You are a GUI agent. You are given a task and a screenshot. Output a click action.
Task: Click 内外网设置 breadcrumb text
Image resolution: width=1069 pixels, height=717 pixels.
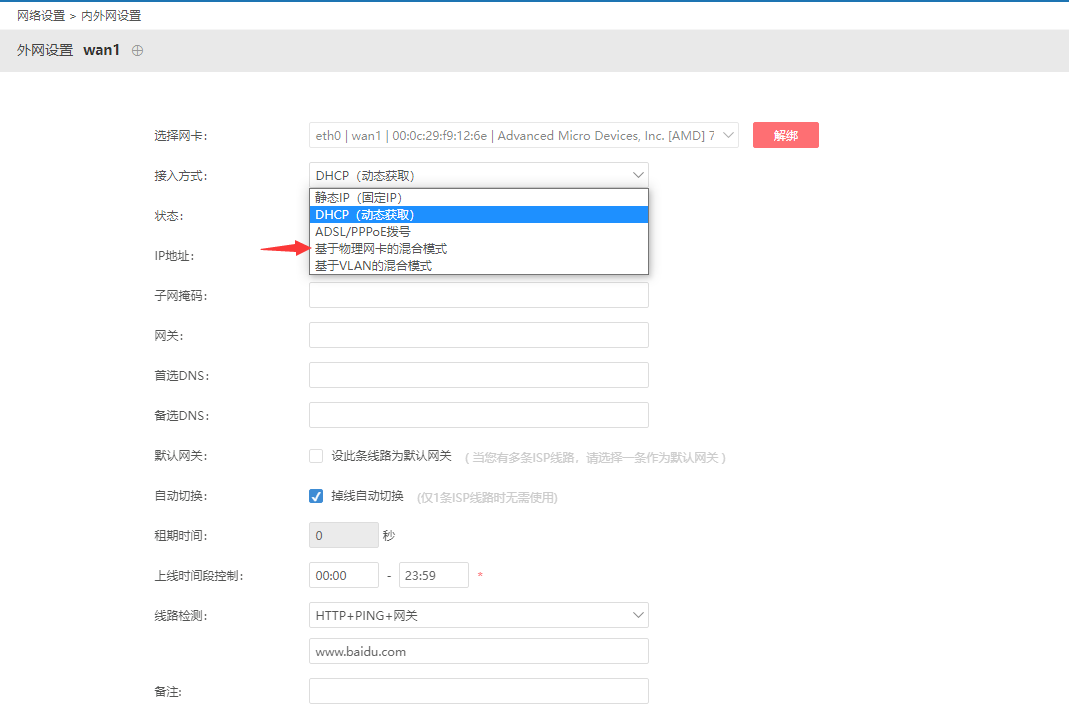(111, 16)
